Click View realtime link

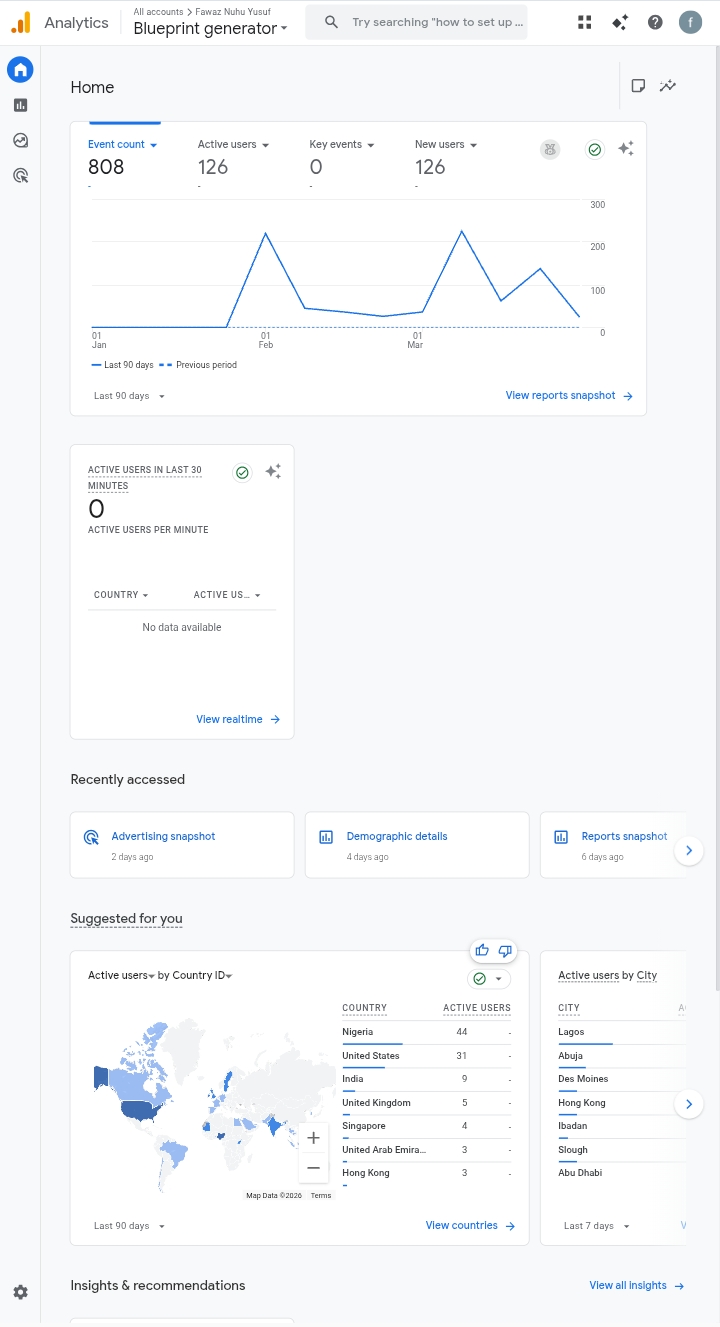237,719
